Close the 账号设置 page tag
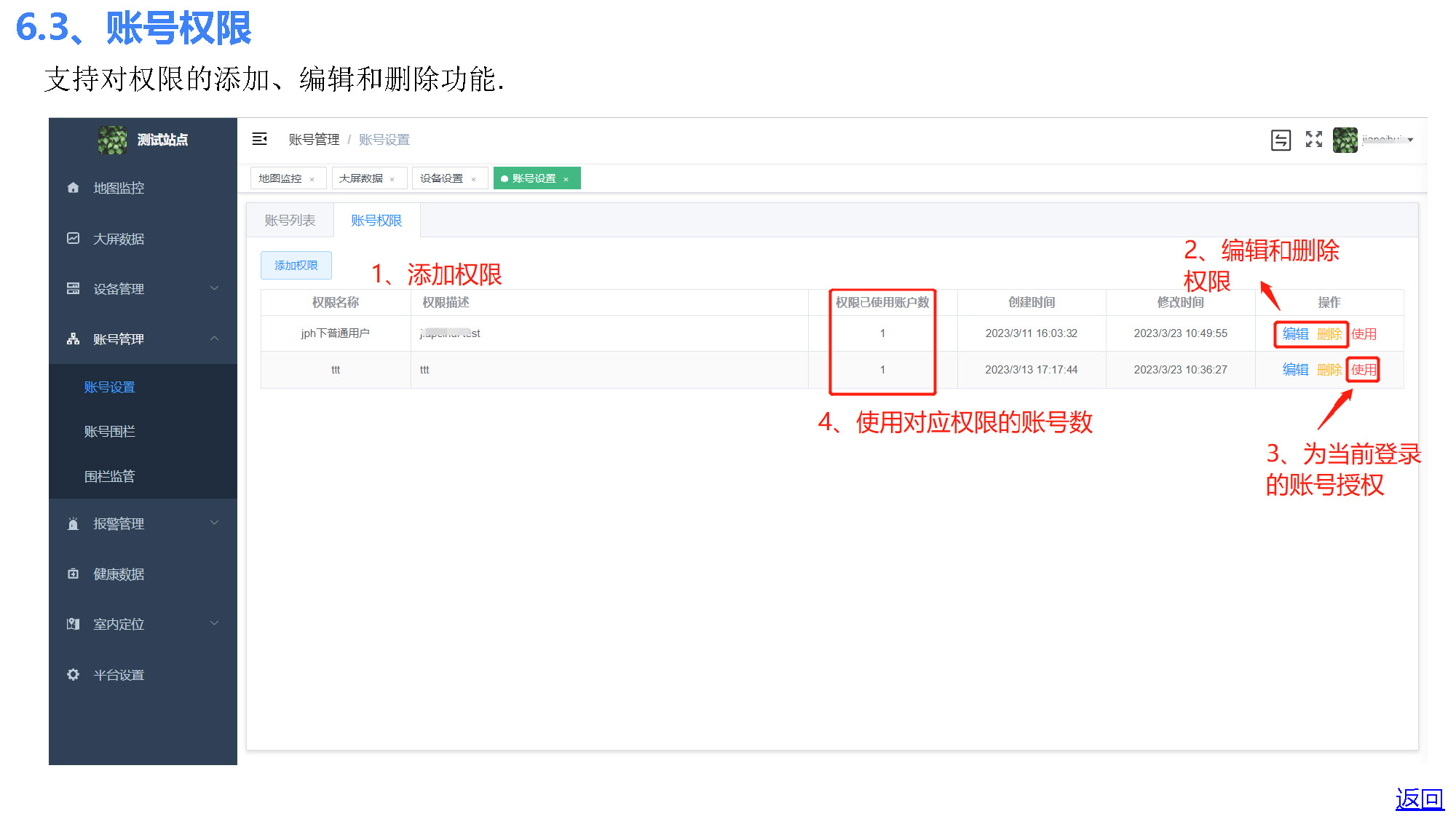 pyautogui.click(x=566, y=179)
